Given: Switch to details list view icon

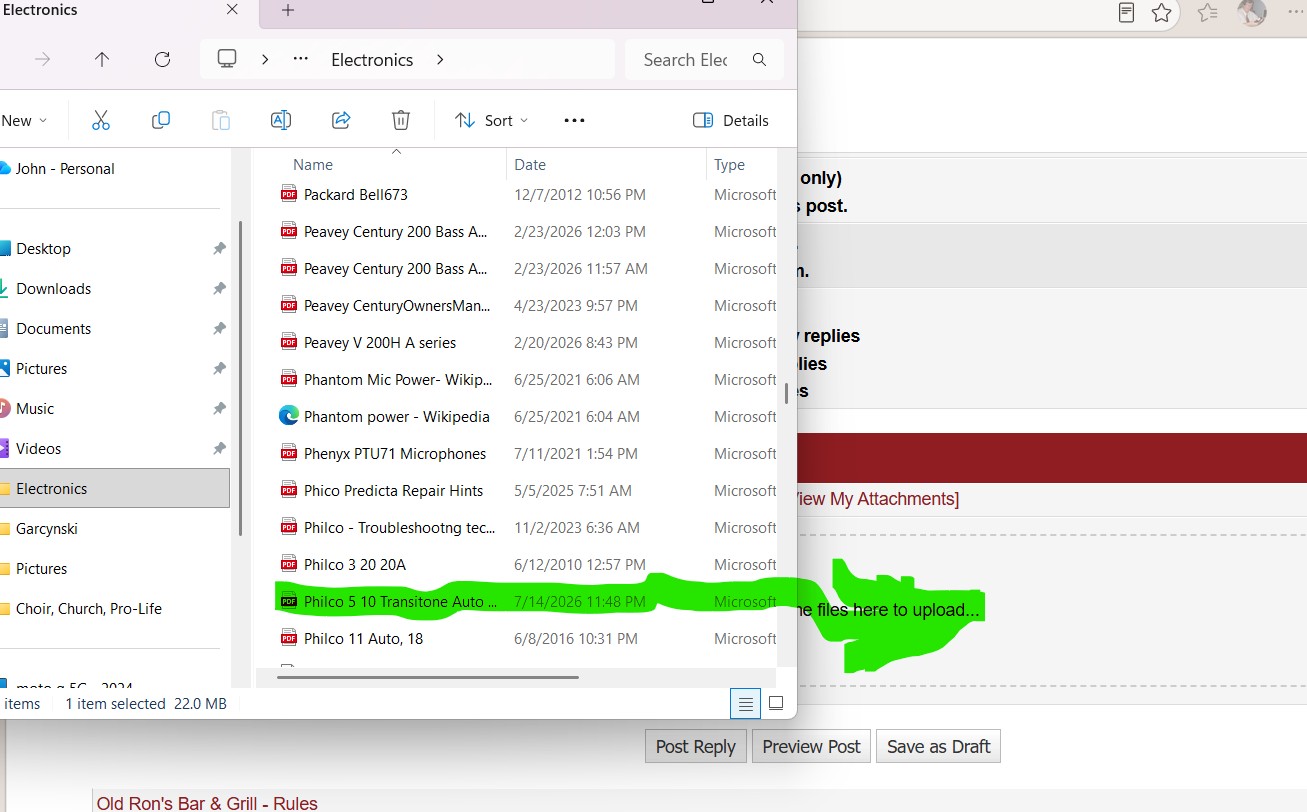Looking at the screenshot, I should tap(745, 704).
